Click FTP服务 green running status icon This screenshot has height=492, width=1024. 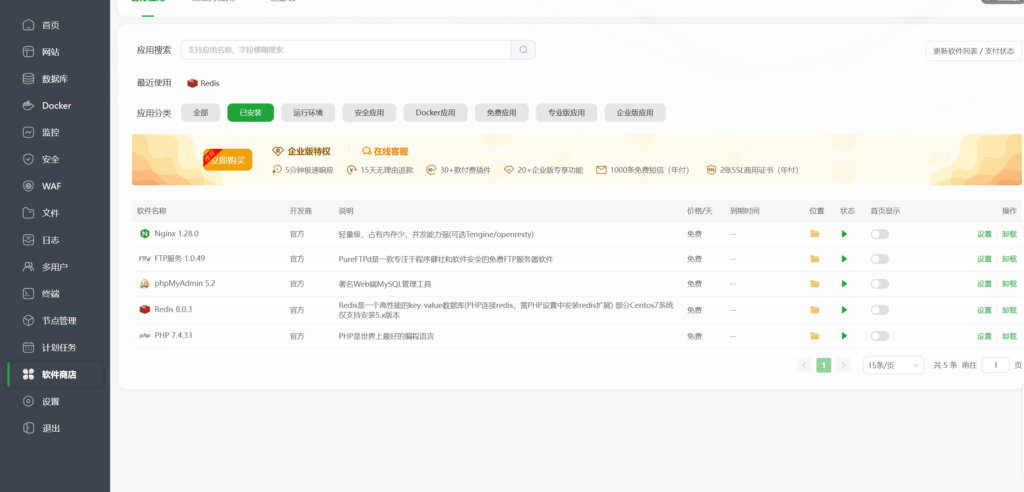point(844,259)
